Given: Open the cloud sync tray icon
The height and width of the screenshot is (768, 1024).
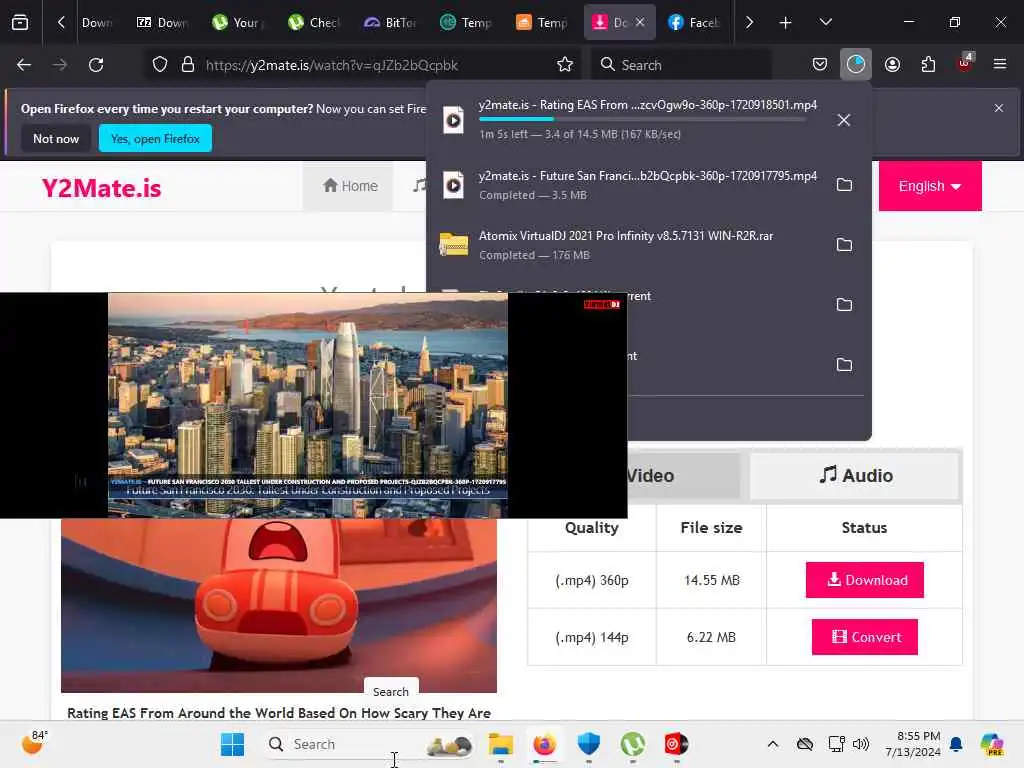Looking at the screenshot, I should [805, 744].
